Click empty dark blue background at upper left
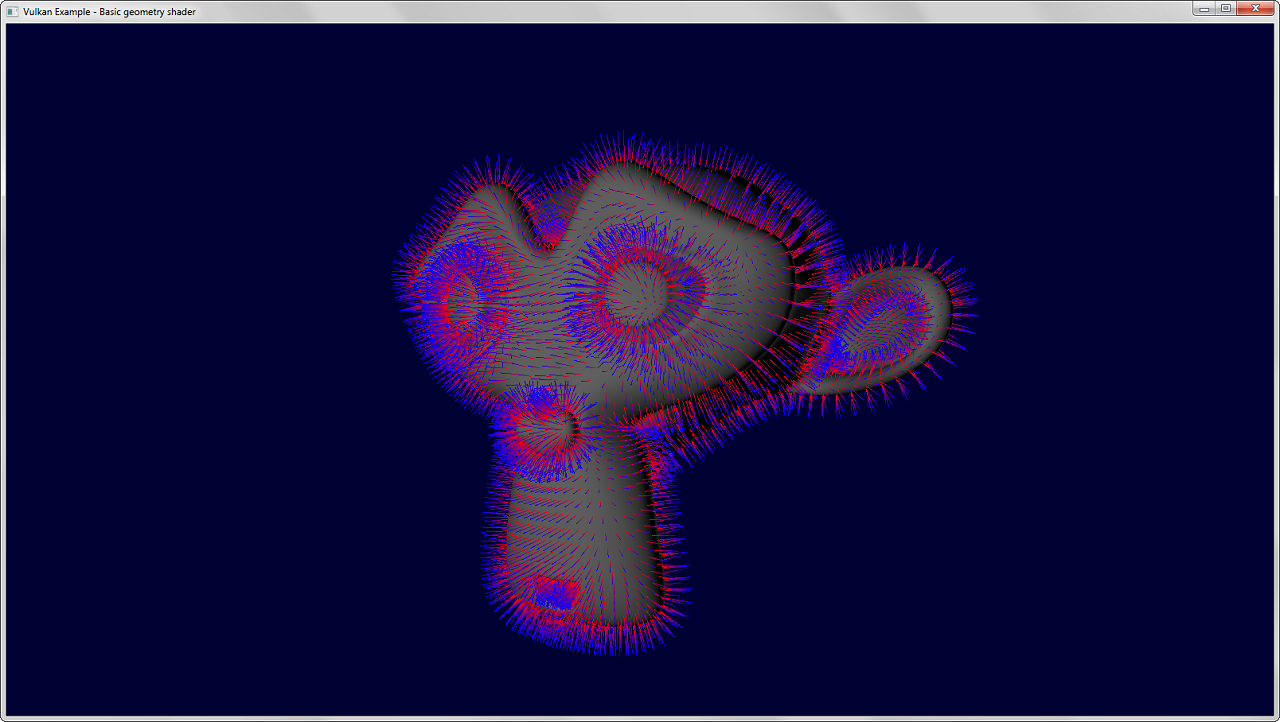 150,120
